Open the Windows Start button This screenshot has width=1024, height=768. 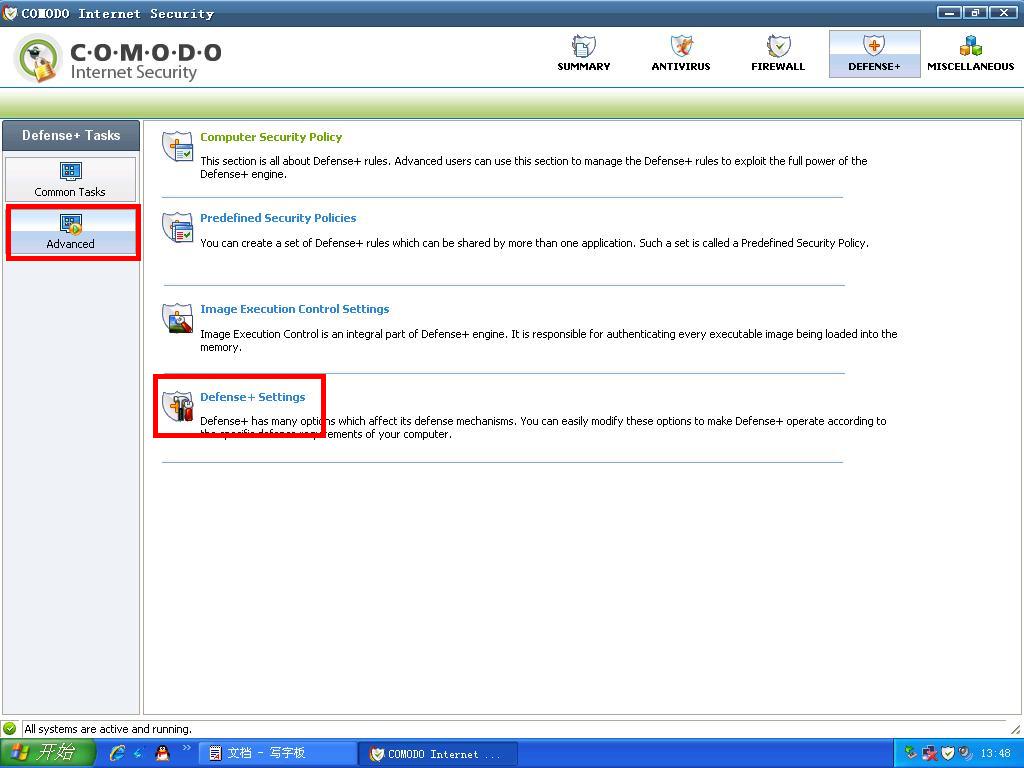click(47, 753)
